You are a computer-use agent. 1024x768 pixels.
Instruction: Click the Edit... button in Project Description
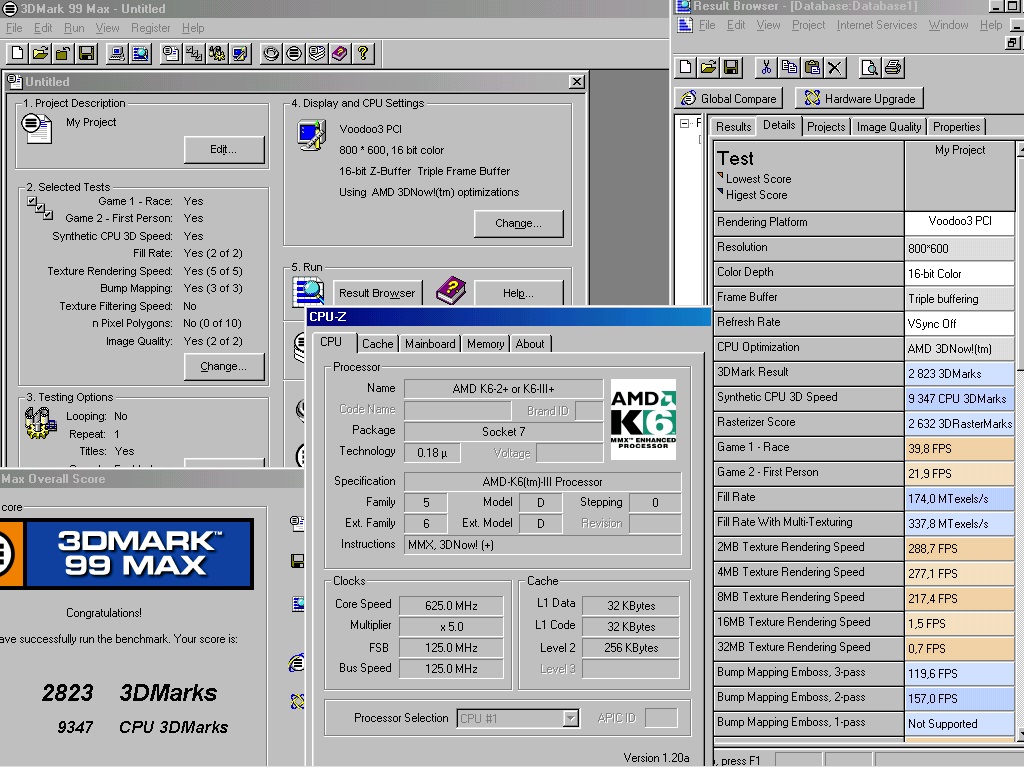(x=223, y=150)
